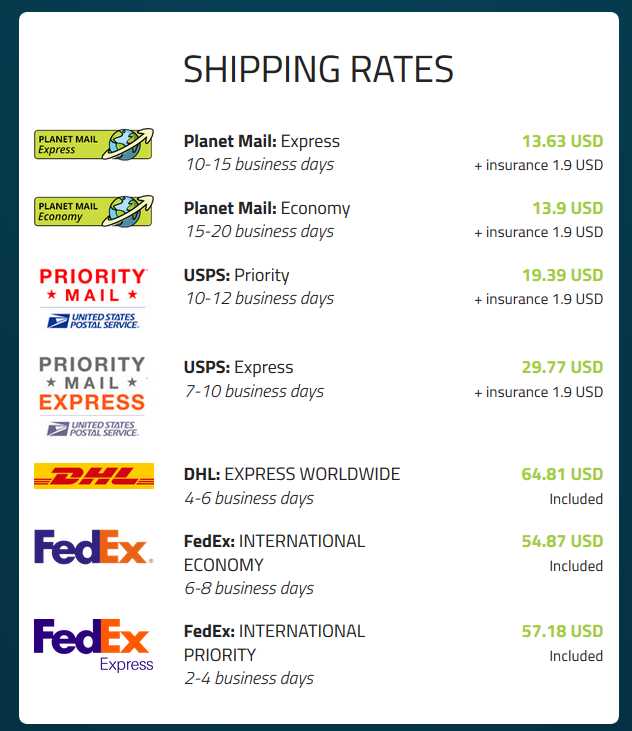This screenshot has width=632, height=731.
Task: Choose Planet Mail: Economy shipping option
Action: click(267, 208)
